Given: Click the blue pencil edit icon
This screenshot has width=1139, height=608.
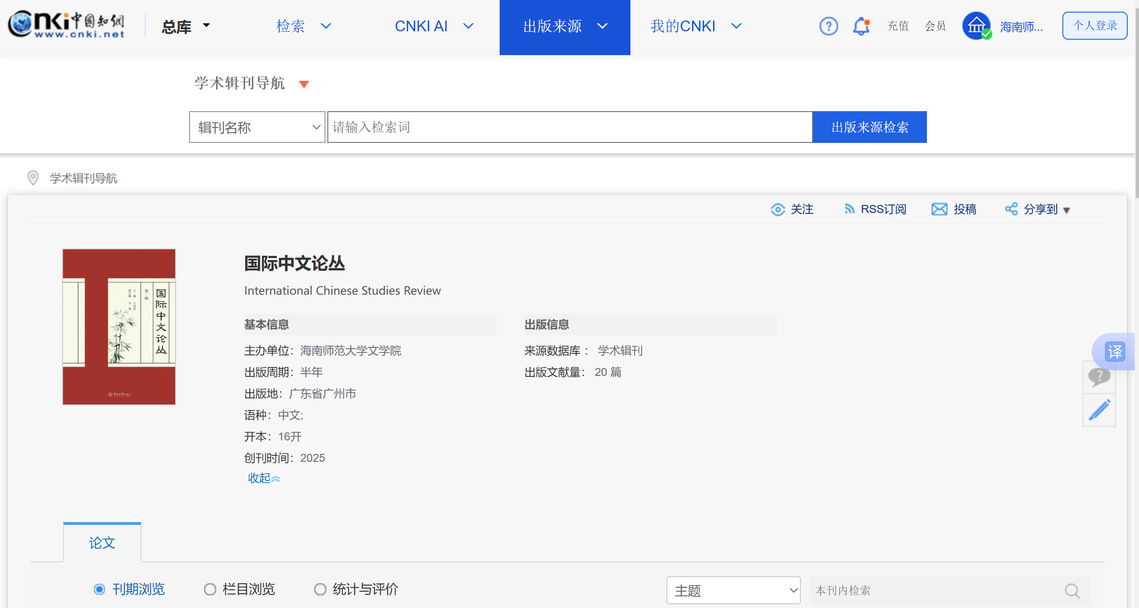Looking at the screenshot, I should 1099,410.
